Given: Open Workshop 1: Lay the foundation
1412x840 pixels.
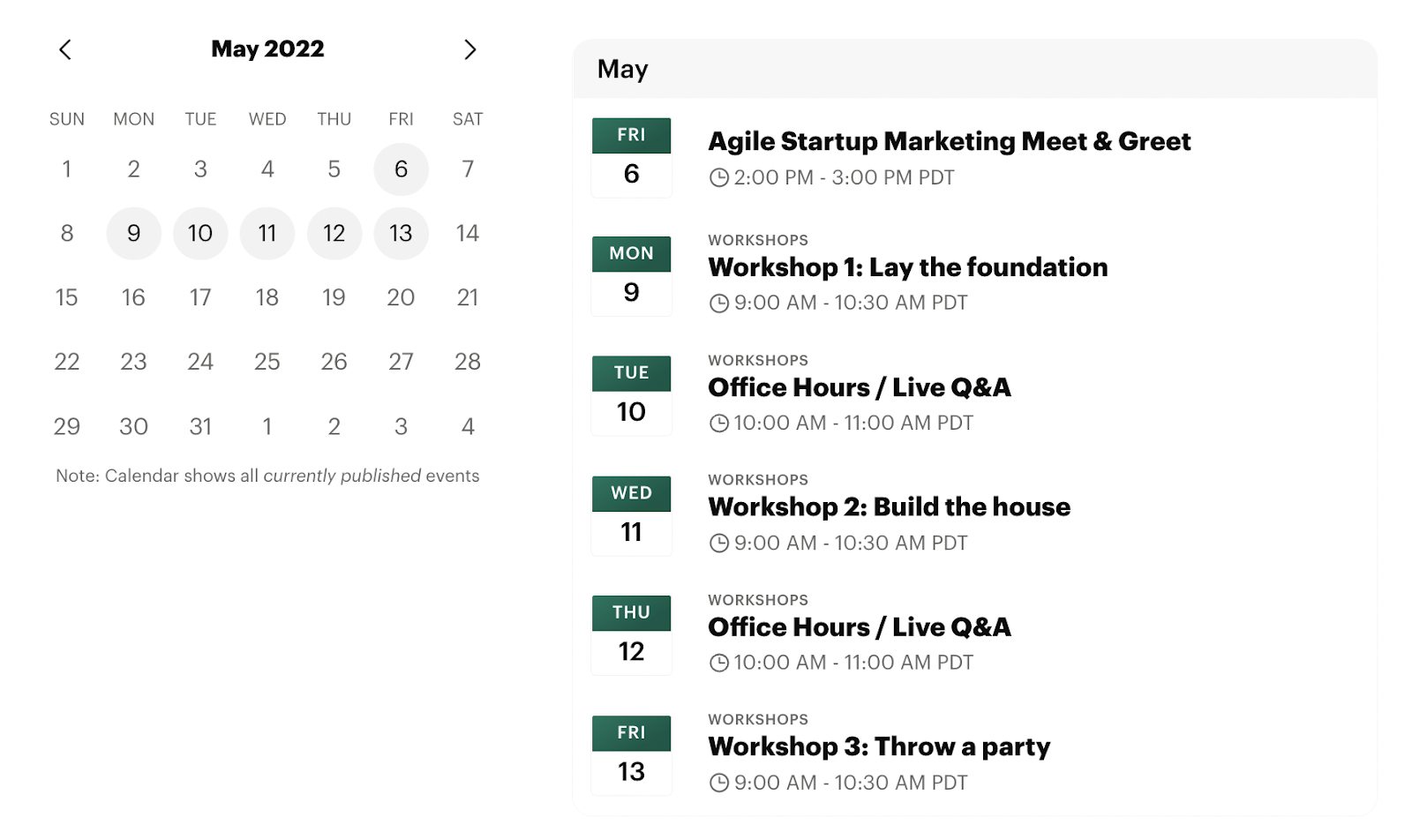Looking at the screenshot, I should (x=907, y=267).
